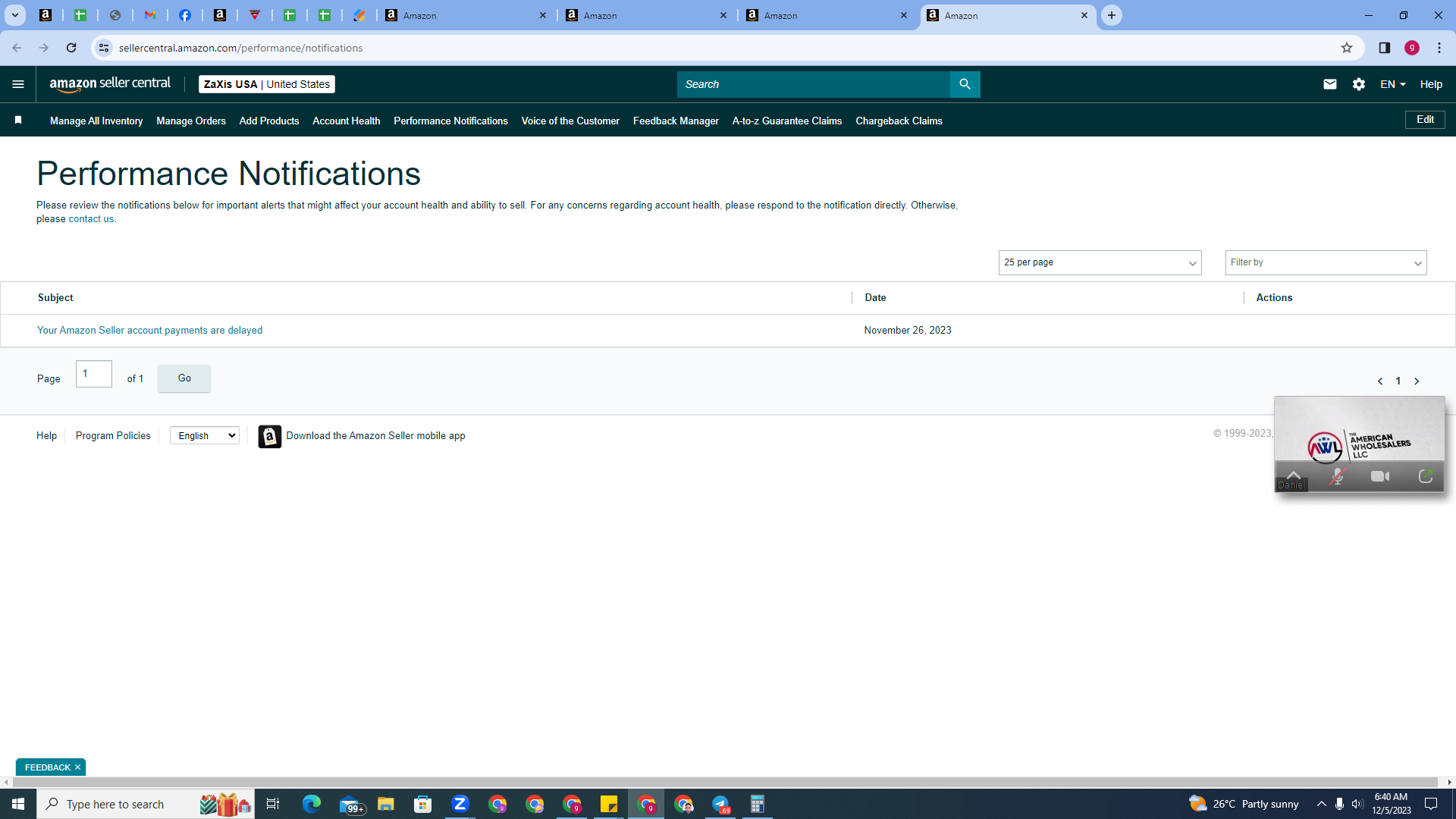
Task: Open the Filter by dropdown
Action: coord(1326,262)
